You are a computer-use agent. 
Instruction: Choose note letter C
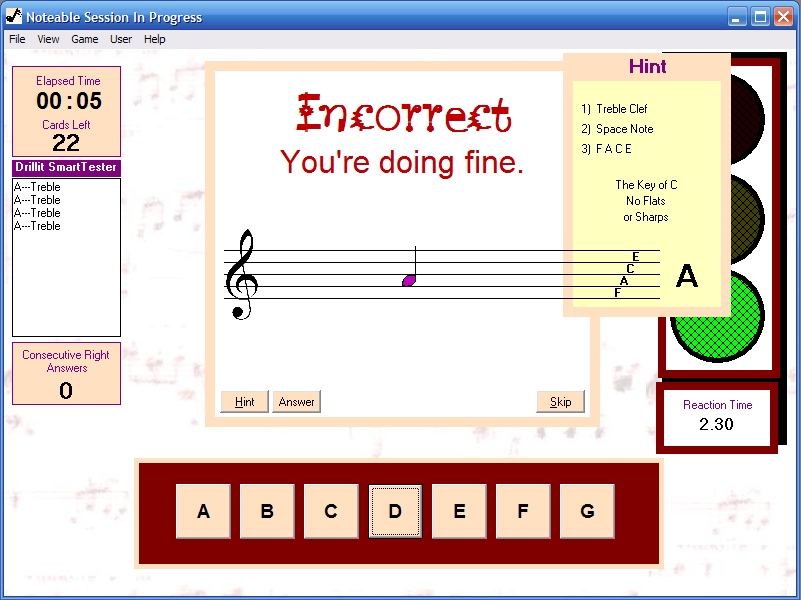click(x=331, y=511)
